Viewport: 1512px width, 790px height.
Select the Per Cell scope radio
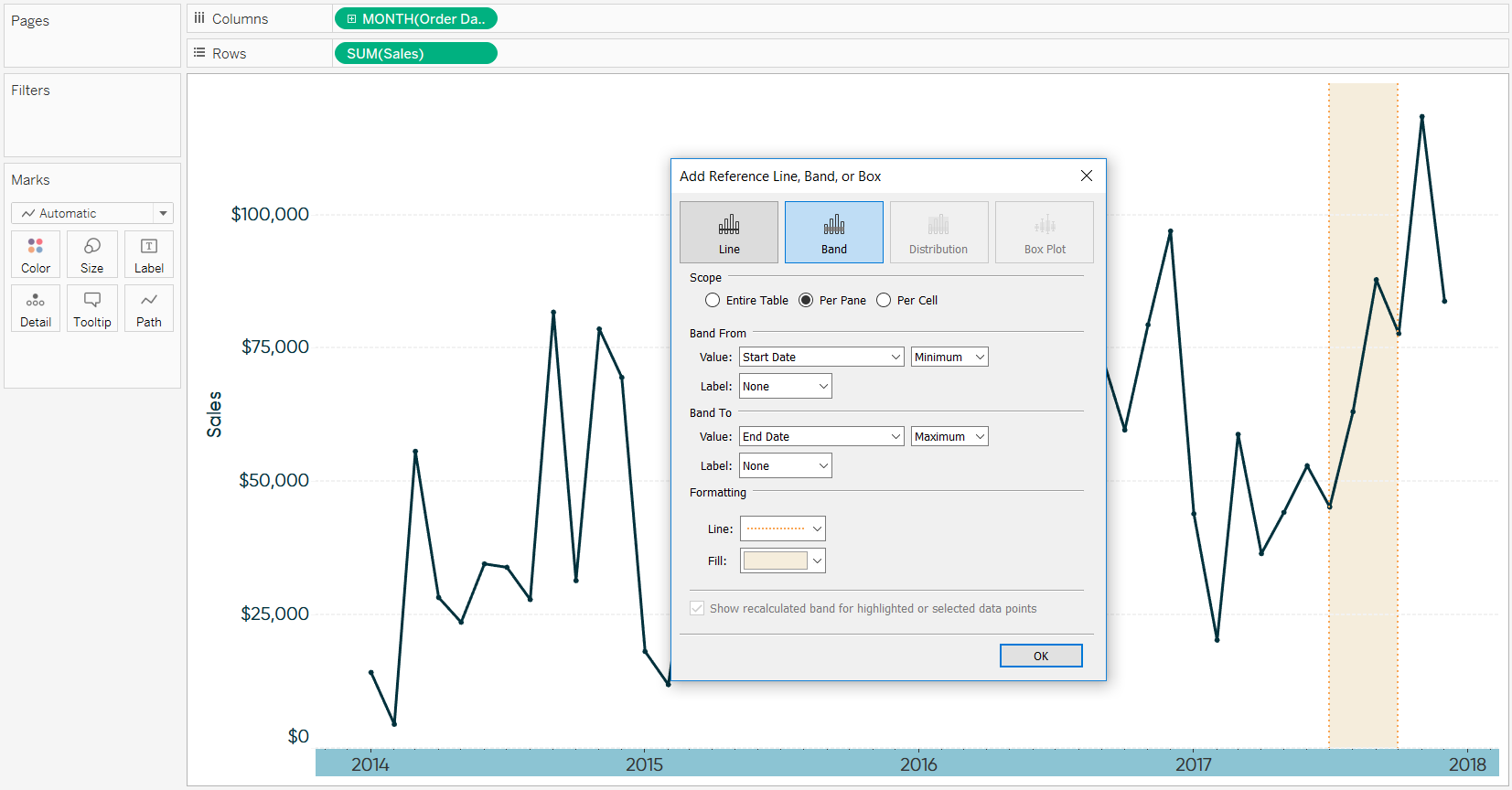(x=884, y=300)
